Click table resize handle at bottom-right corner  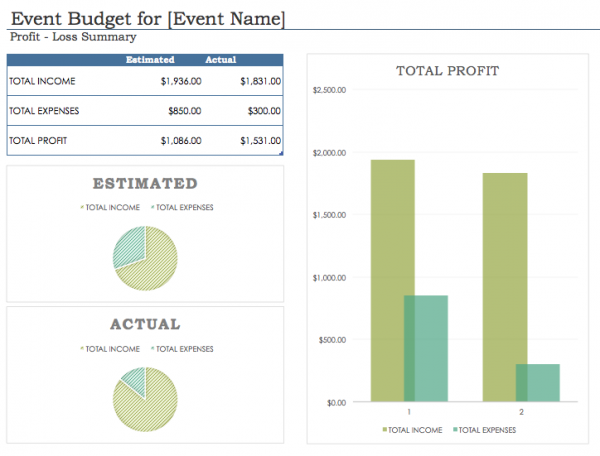click(x=281, y=153)
